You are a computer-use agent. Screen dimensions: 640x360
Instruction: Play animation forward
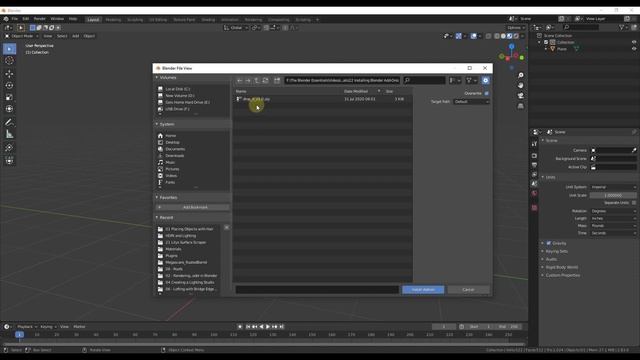pyautogui.click(x=268, y=327)
